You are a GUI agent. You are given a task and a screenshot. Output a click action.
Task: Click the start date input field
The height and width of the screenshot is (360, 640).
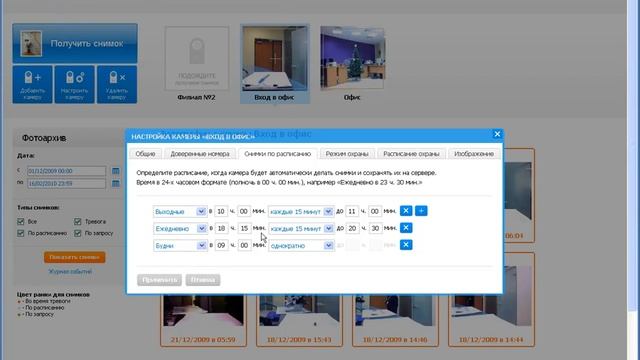tap(67, 171)
